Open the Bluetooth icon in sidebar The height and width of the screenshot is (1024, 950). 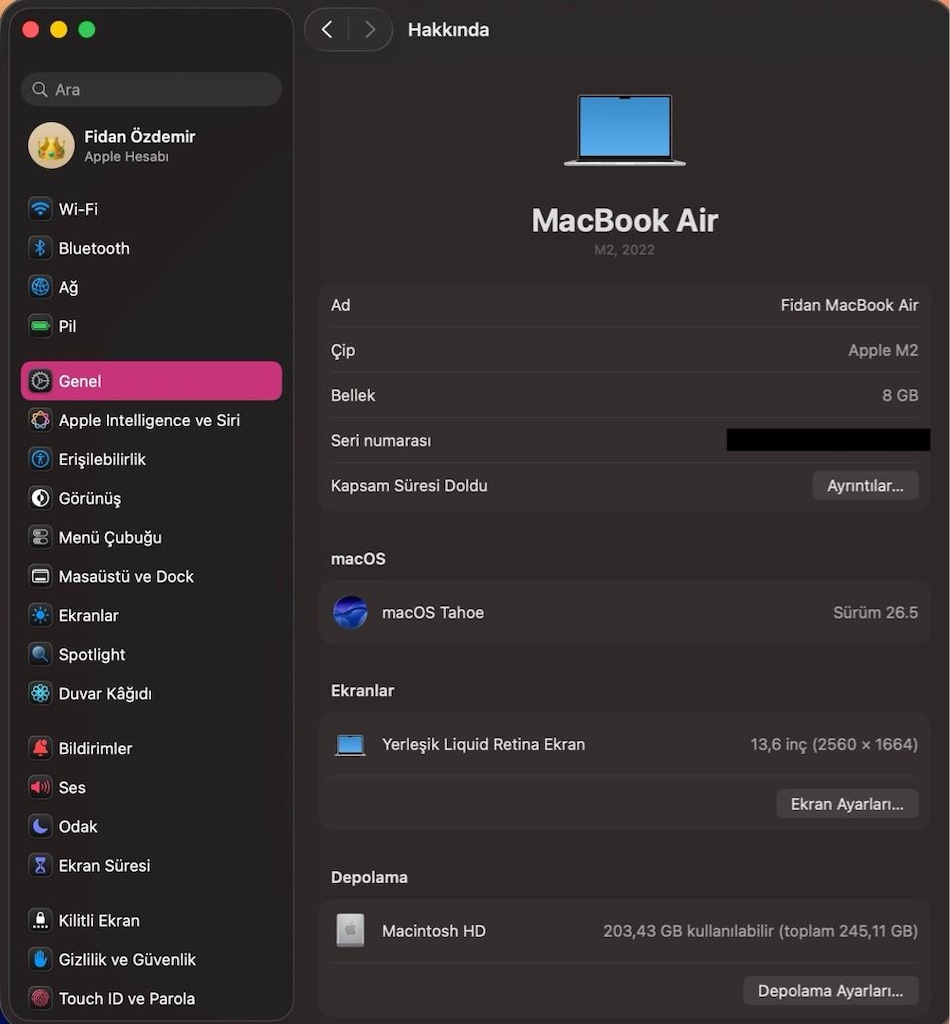click(x=40, y=248)
